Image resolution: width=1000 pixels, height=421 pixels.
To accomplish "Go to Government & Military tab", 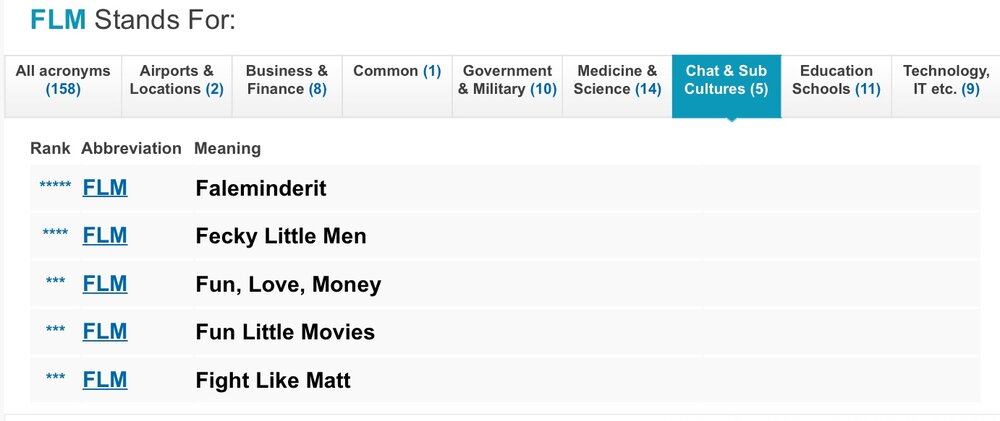I will (508, 86).
